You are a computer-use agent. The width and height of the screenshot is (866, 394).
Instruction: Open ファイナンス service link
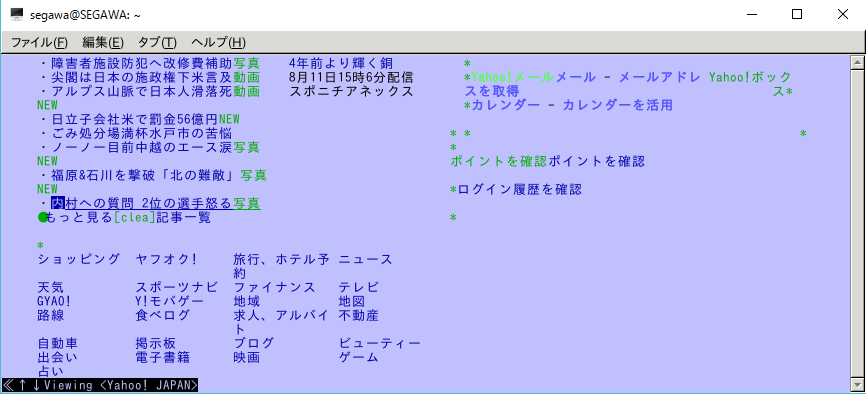tap(274, 287)
